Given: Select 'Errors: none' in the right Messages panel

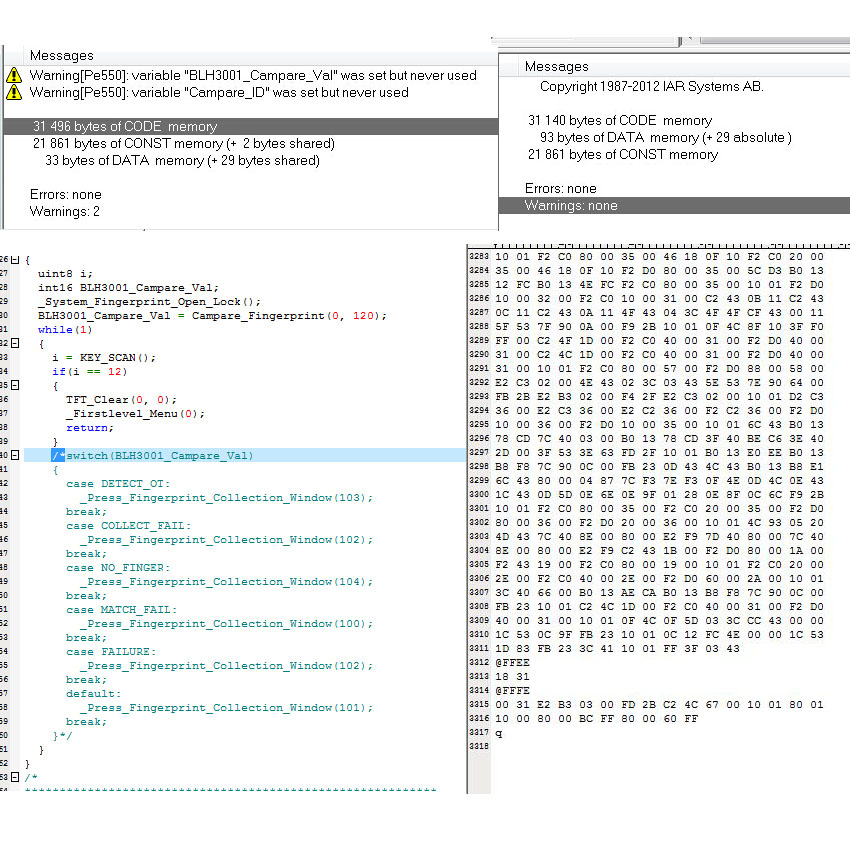Looking at the screenshot, I should [561, 189].
